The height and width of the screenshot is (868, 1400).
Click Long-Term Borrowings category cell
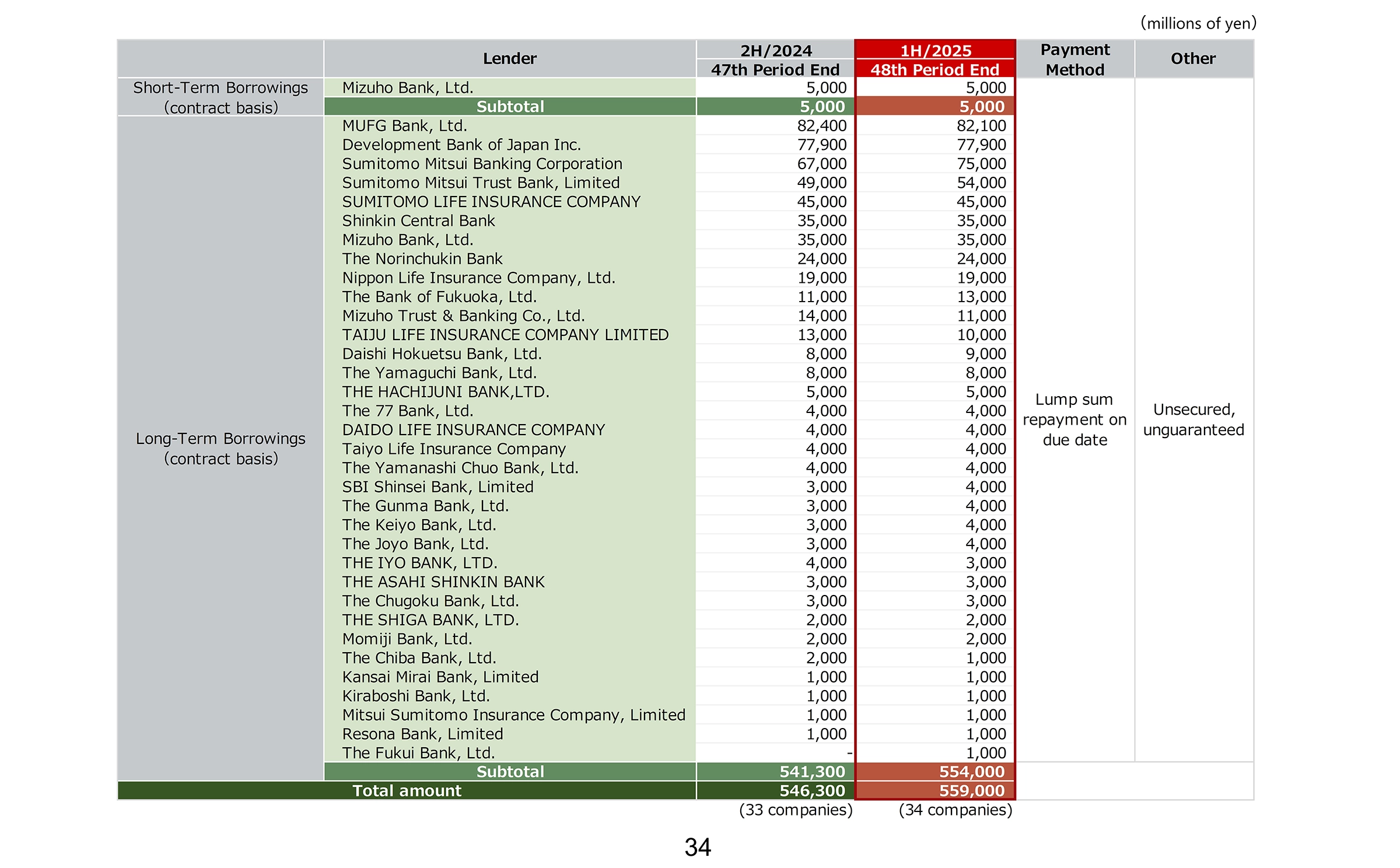click(220, 448)
